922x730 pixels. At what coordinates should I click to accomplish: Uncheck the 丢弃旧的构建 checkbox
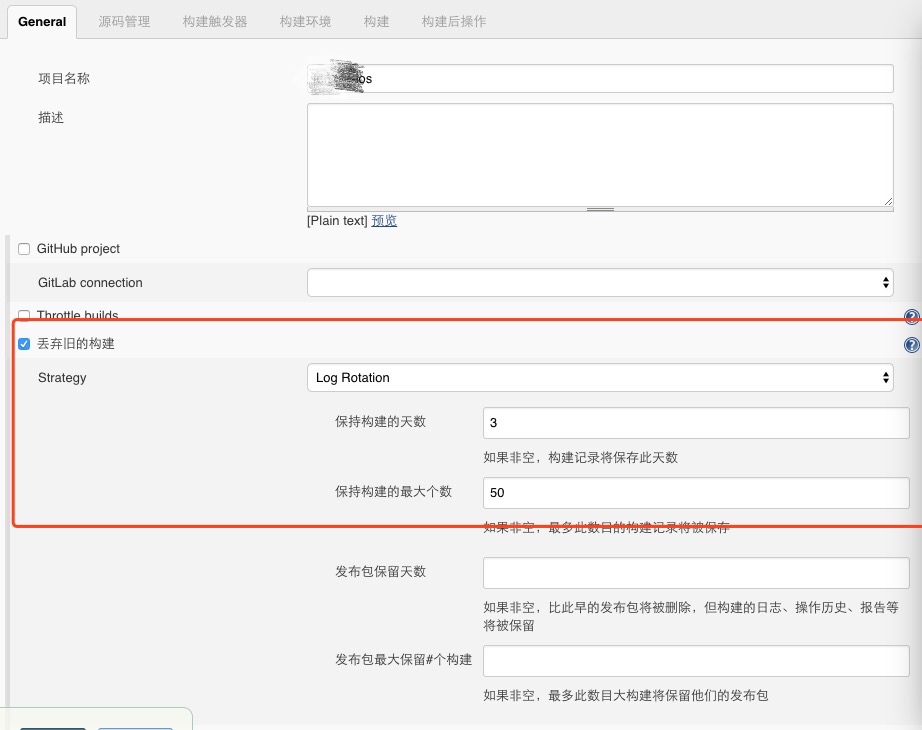coord(24,344)
